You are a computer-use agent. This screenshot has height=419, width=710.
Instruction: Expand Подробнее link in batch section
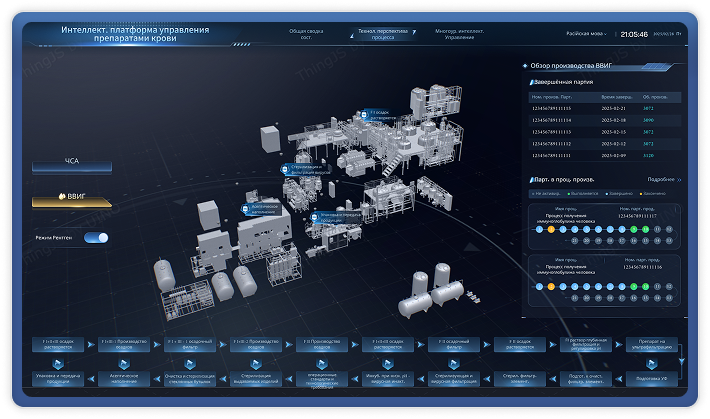pyautogui.click(x=664, y=179)
